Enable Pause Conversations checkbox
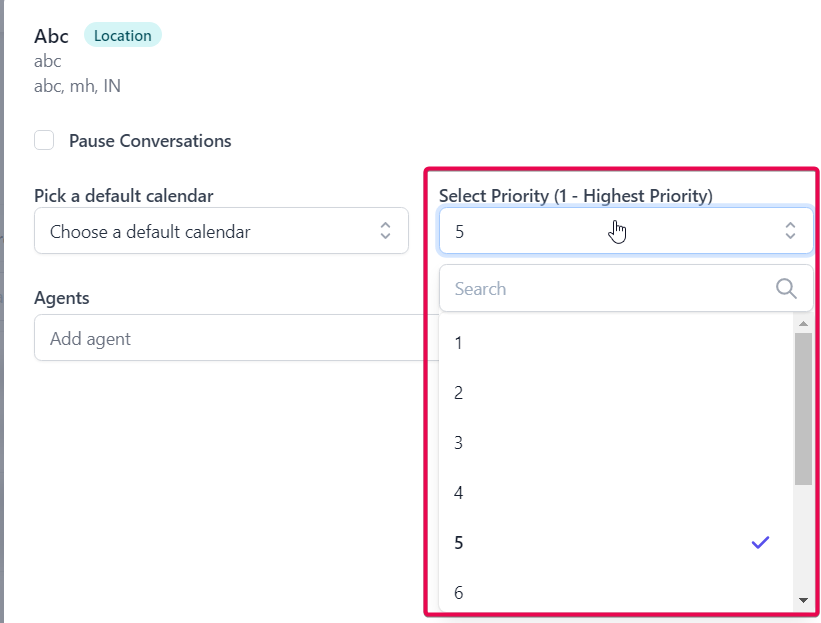Screen dimensions: 821x623 click(44, 141)
